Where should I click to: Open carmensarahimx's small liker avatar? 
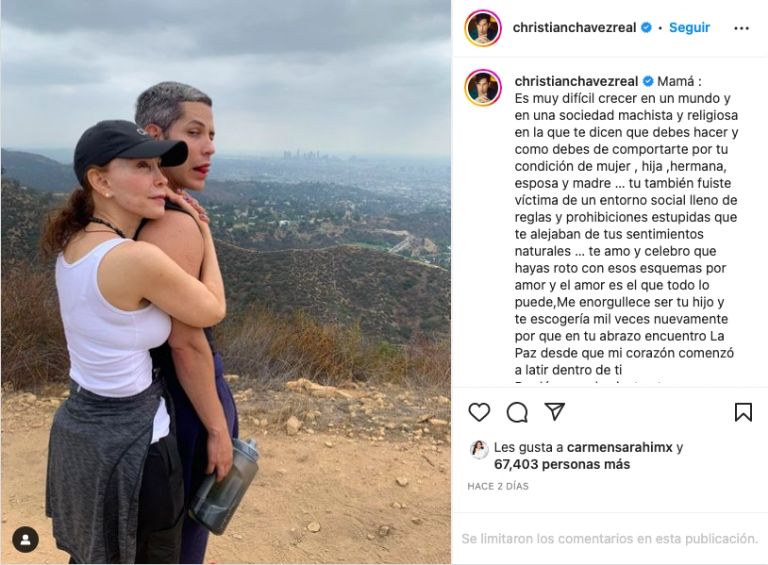(x=479, y=449)
